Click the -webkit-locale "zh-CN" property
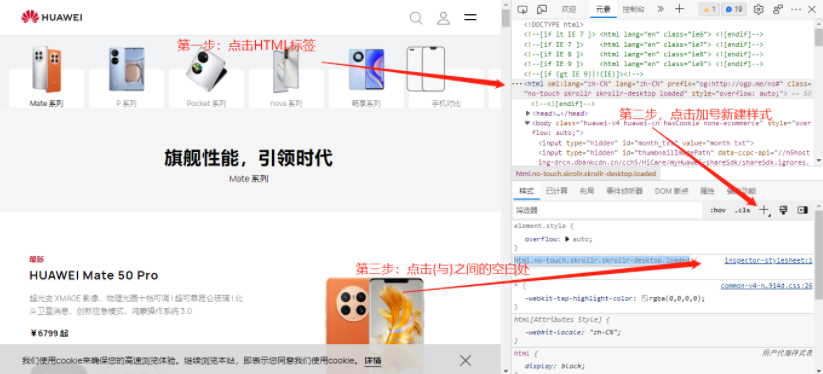This screenshot has height=374, width=823. (x=573, y=332)
